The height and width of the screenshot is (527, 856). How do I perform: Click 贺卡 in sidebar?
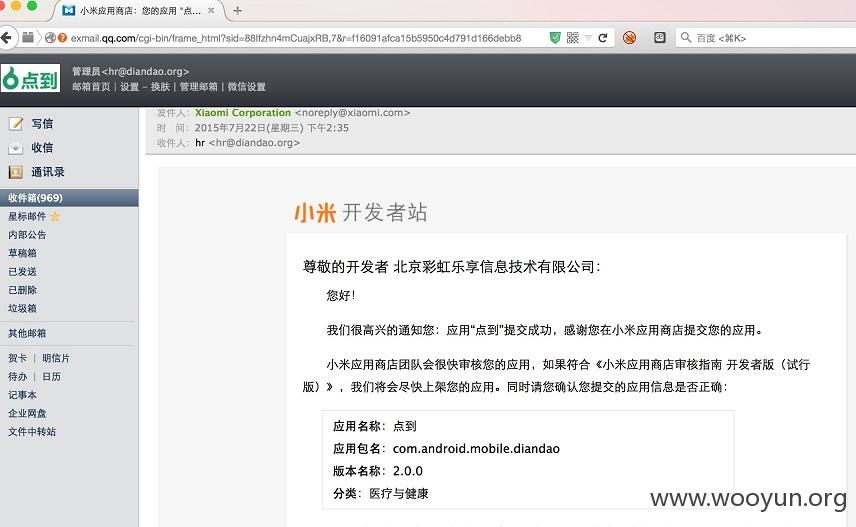pyautogui.click(x=17, y=358)
